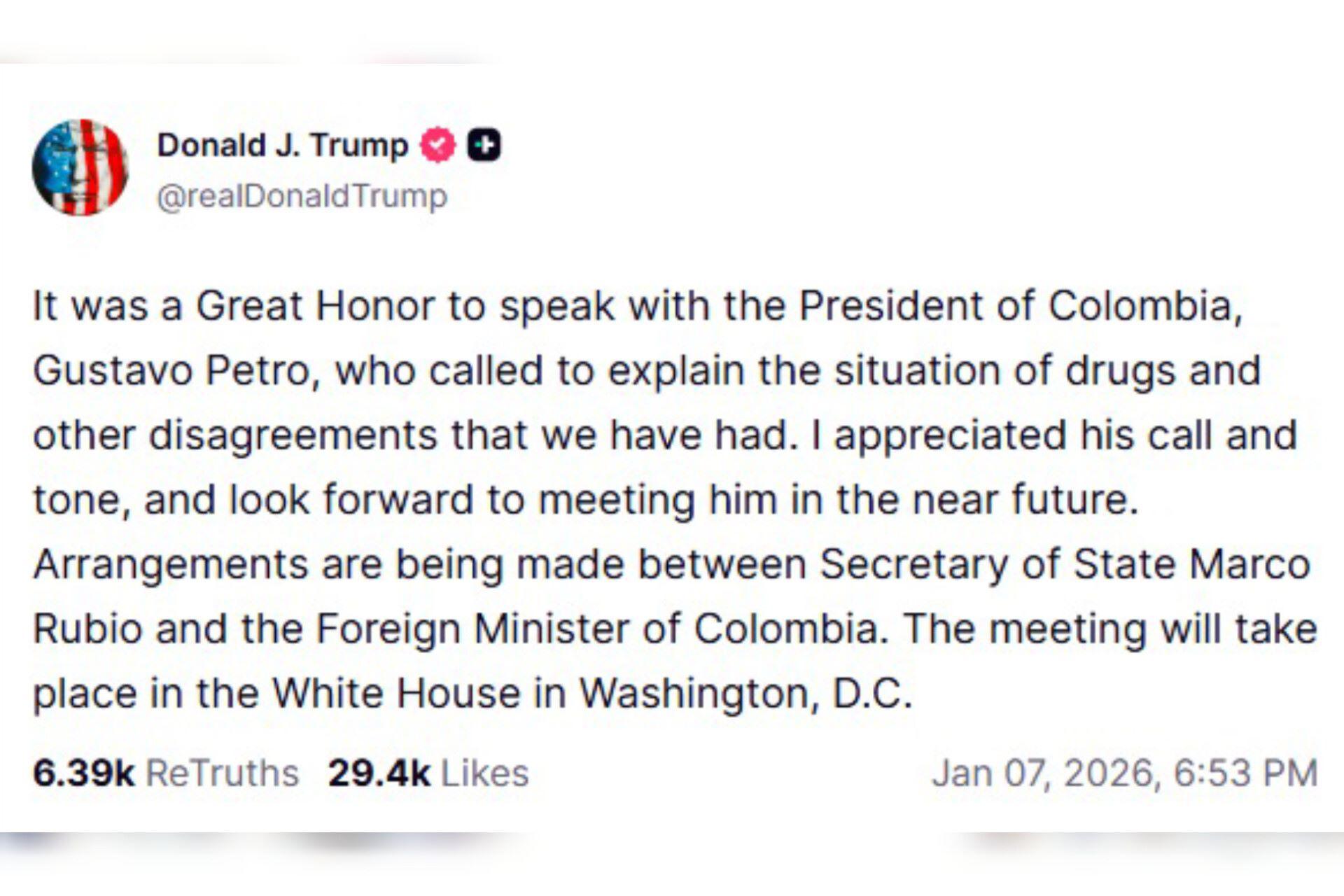Image resolution: width=1344 pixels, height=896 pixels.
Task: Open the Donald J. Trump display name
Action: pos(282,145)
